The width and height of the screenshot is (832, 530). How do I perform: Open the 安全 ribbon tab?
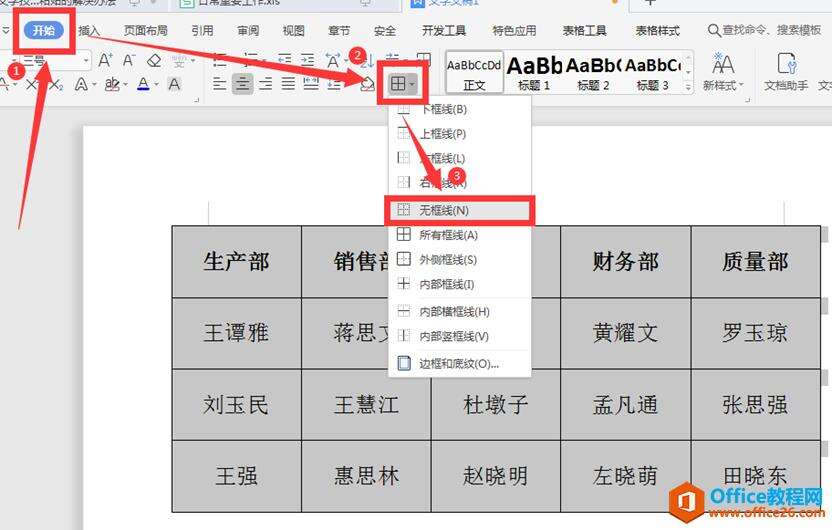[385, 31]
